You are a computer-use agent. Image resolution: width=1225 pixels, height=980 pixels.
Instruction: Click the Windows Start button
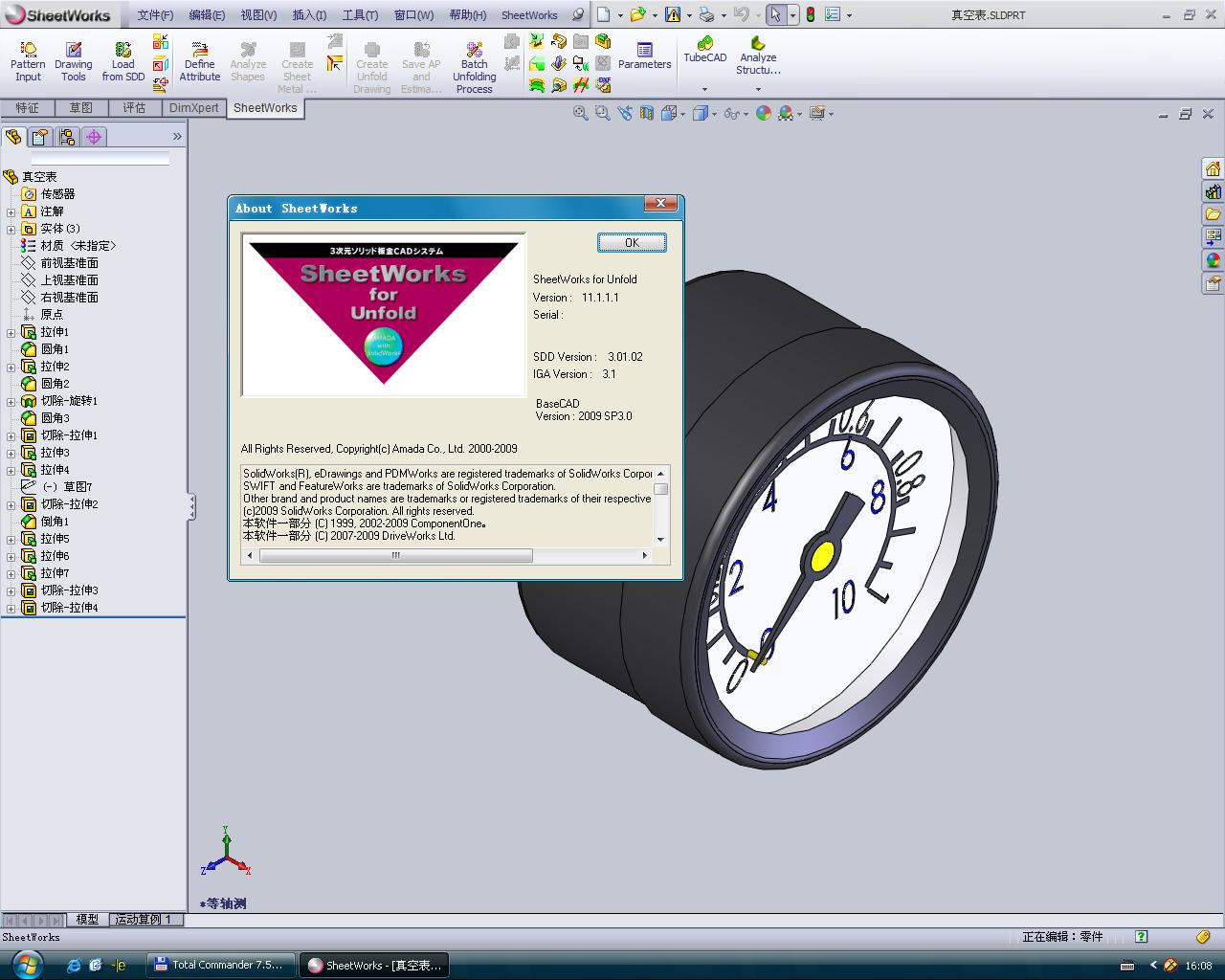[x=26, y=964]
